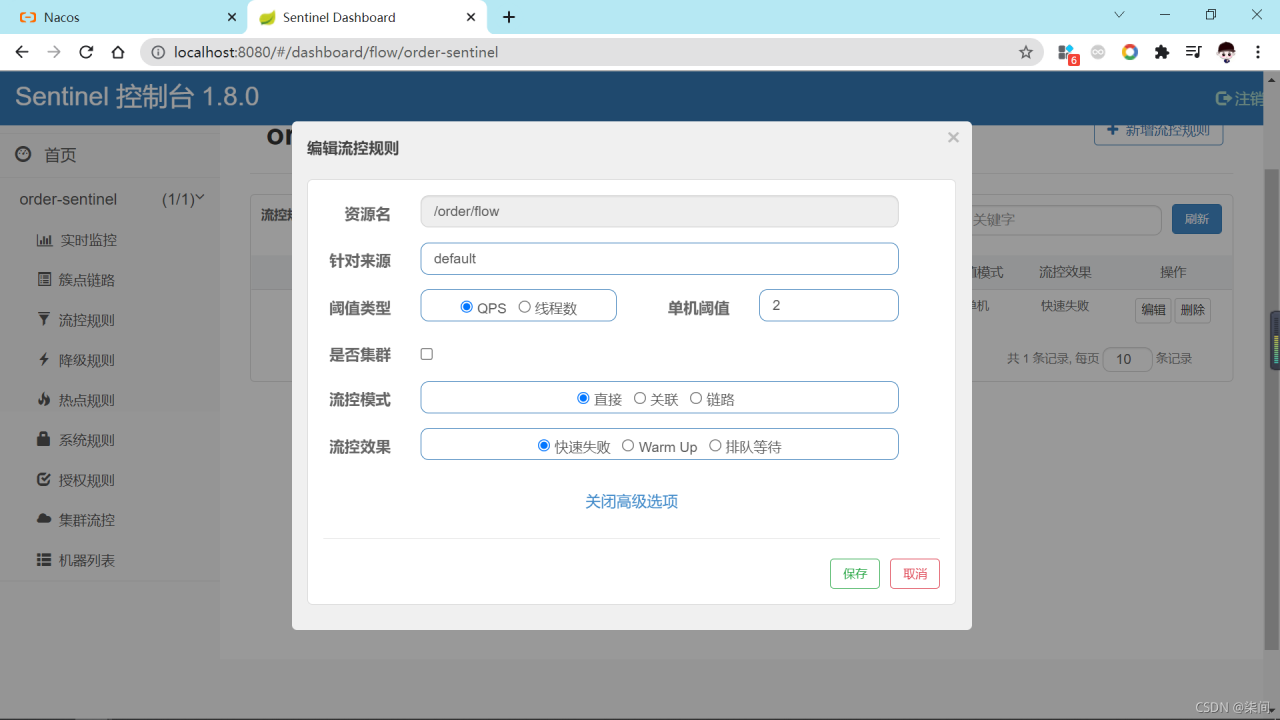Open new browser tab with plus icon
Viewport: 1280px width, 720px height.
pyautogui.click(x=509, y=17)
